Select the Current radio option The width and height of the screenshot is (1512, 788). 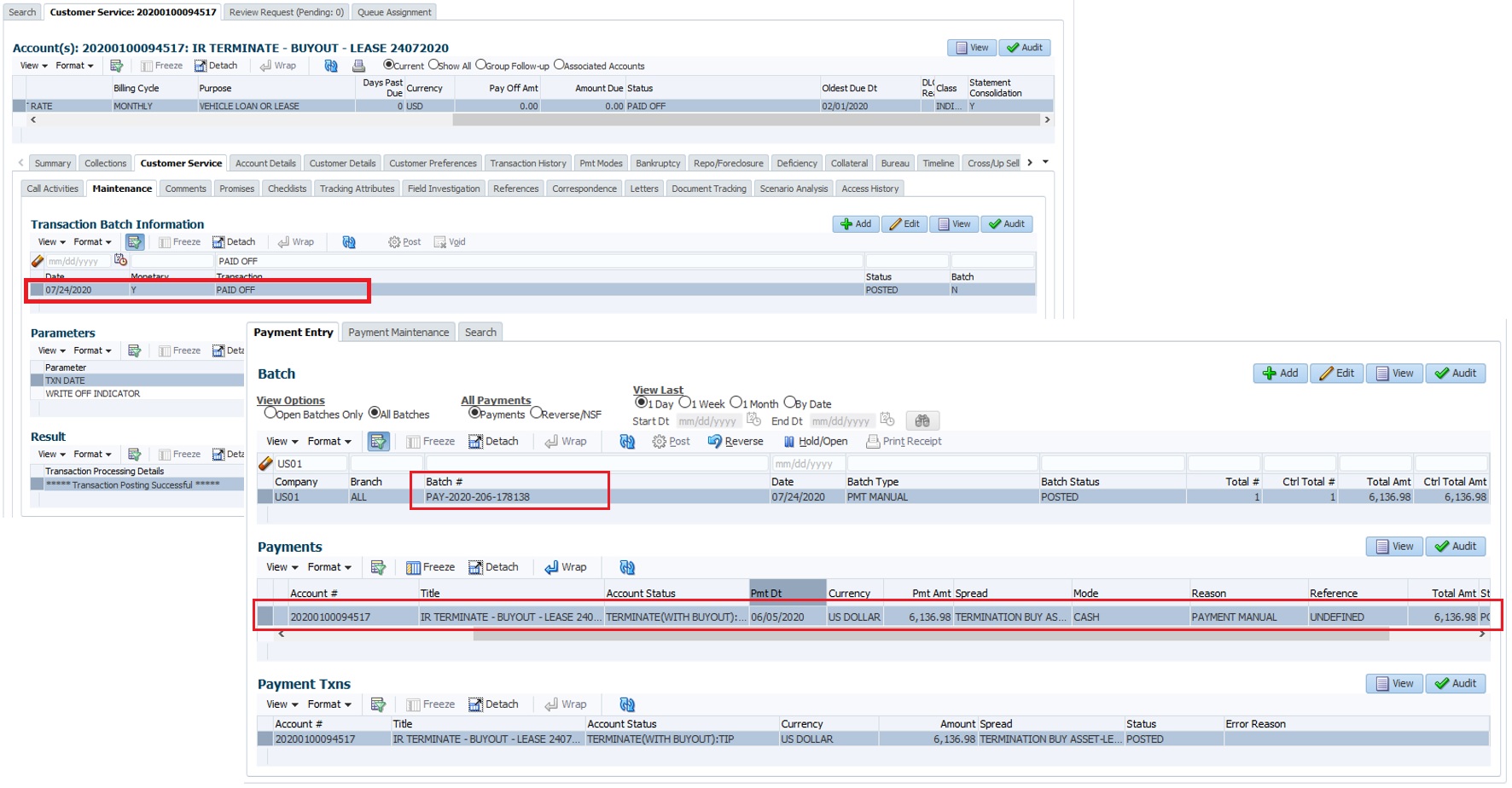point(389,65)
